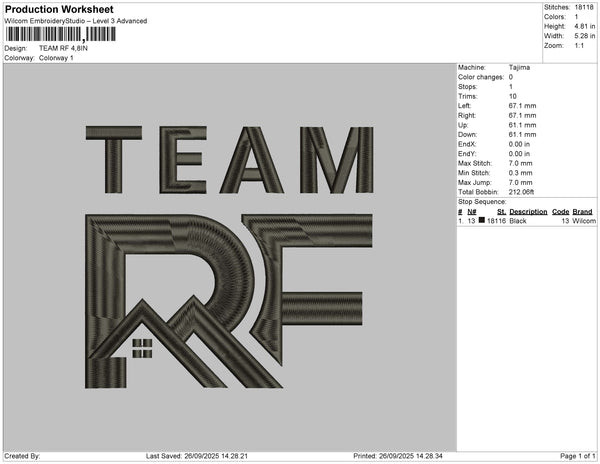Click the Page 1 of 1 indicator
The image size is (600, 464).
[577, 456]
